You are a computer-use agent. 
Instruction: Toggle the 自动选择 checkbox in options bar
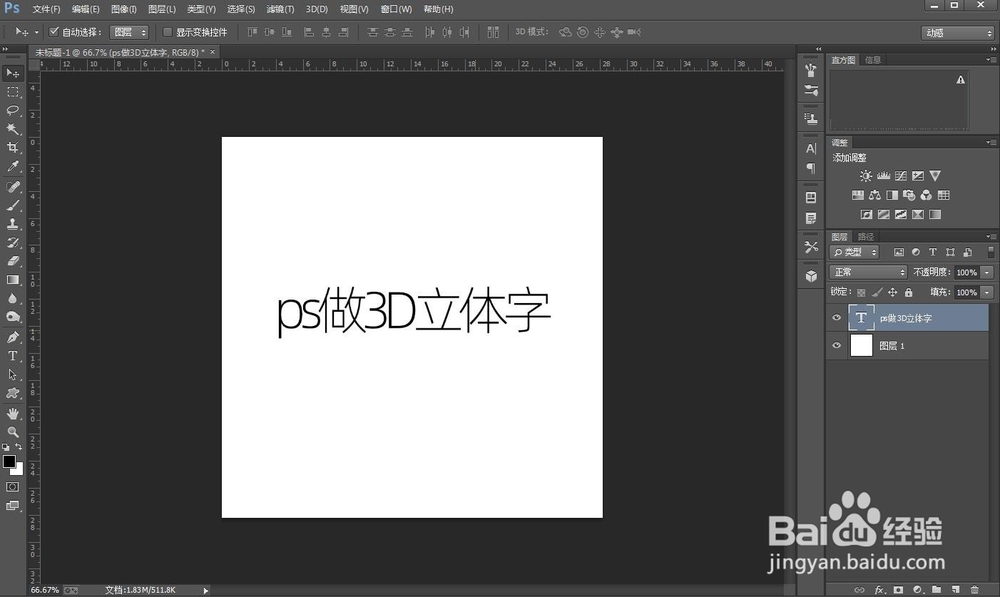[x=54, y=31]
